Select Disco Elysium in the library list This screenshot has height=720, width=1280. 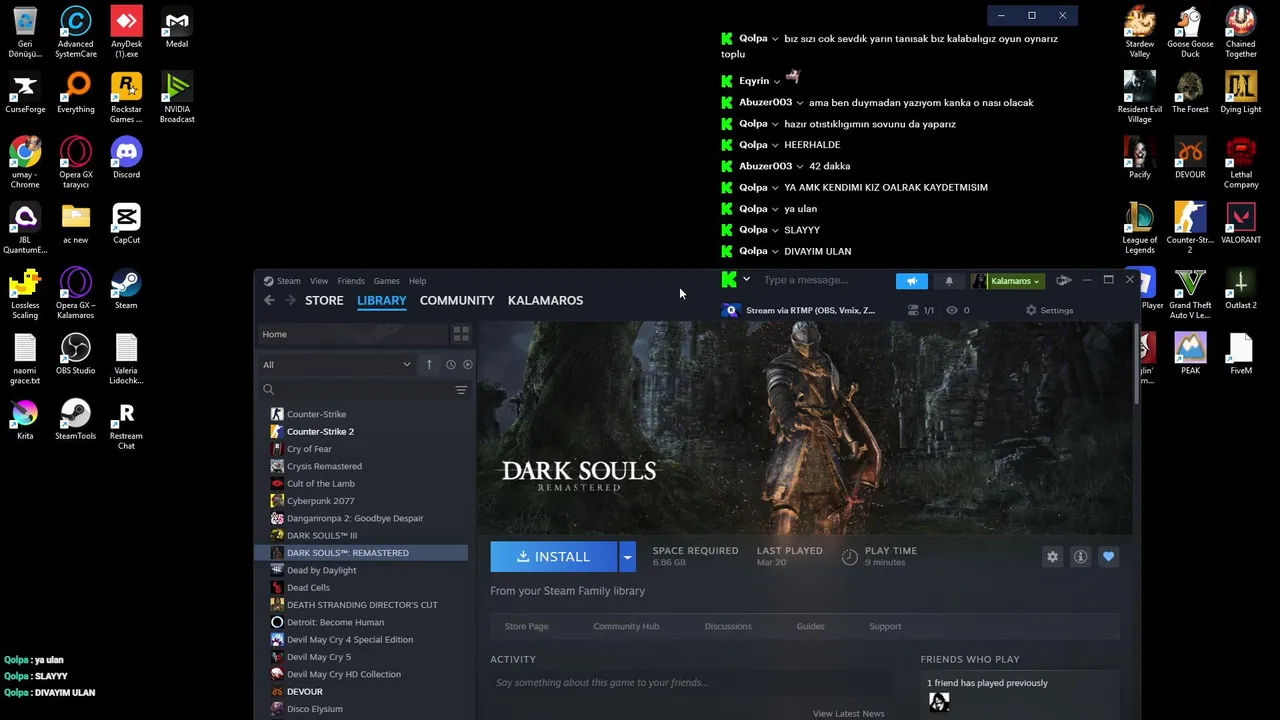click(x=314, y=709)
